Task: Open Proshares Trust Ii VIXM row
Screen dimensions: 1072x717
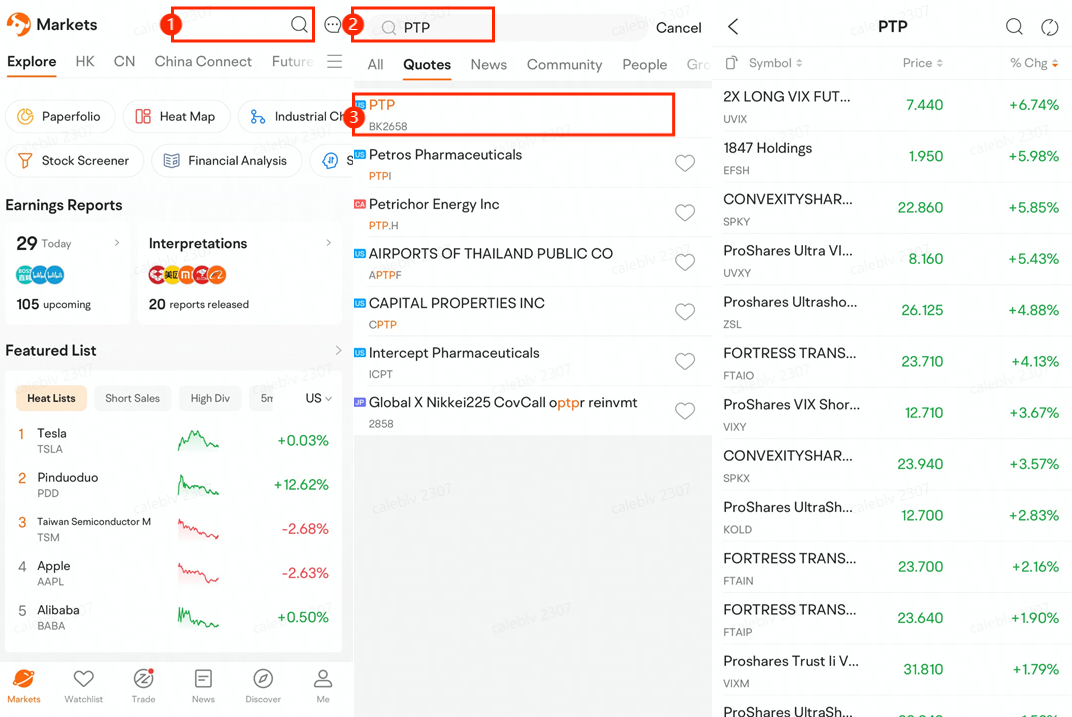Action: click(892, 670)
